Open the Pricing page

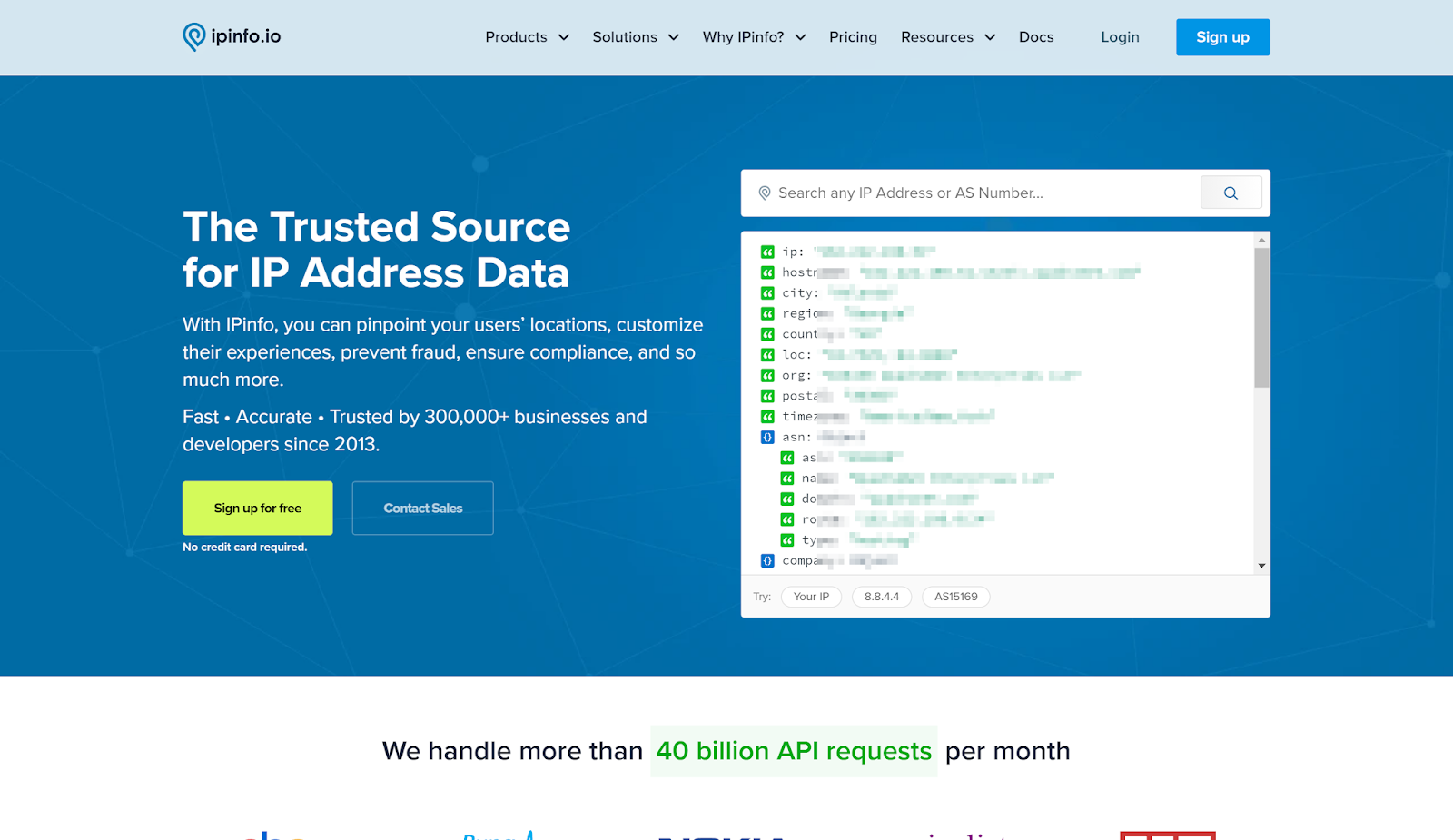(853, 37)
